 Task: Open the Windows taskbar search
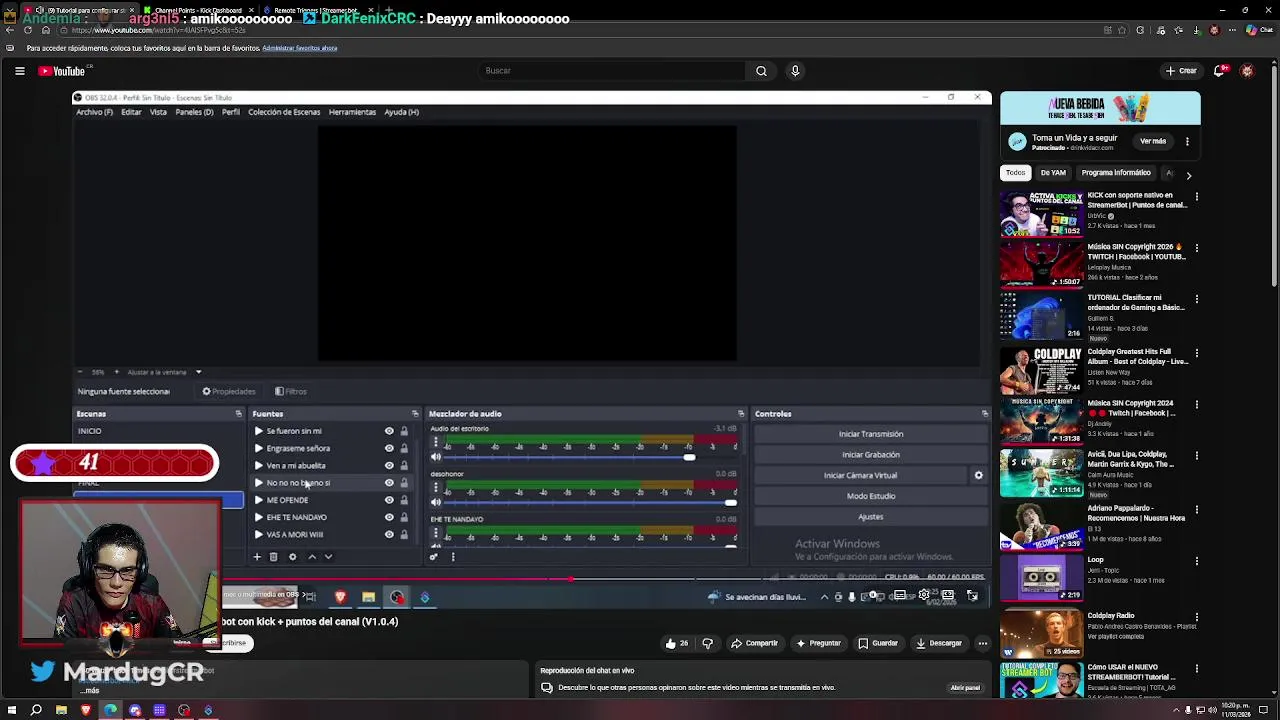click(36, 710)
